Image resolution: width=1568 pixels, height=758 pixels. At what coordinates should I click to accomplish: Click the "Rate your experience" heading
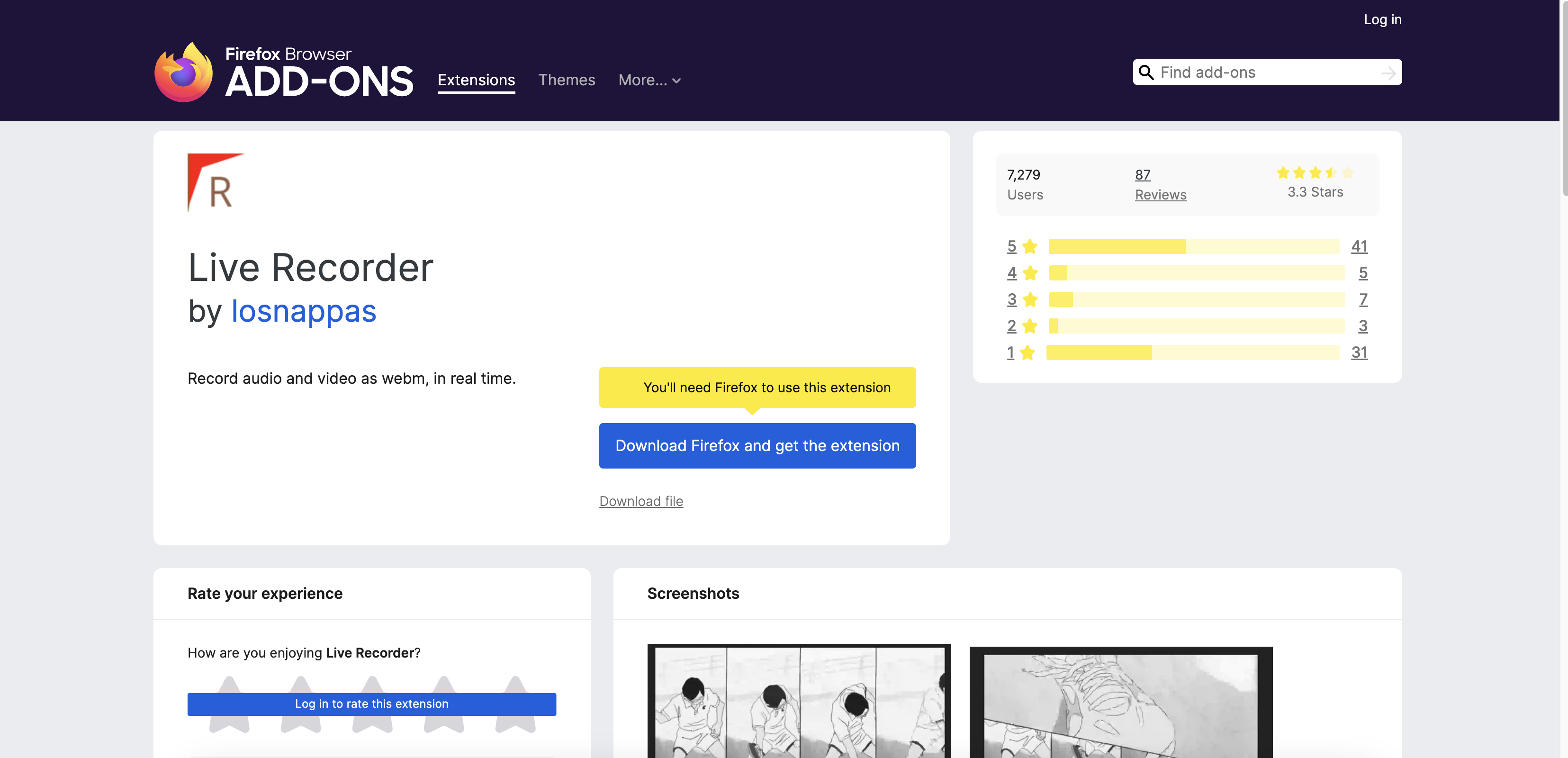coord(265,594)
